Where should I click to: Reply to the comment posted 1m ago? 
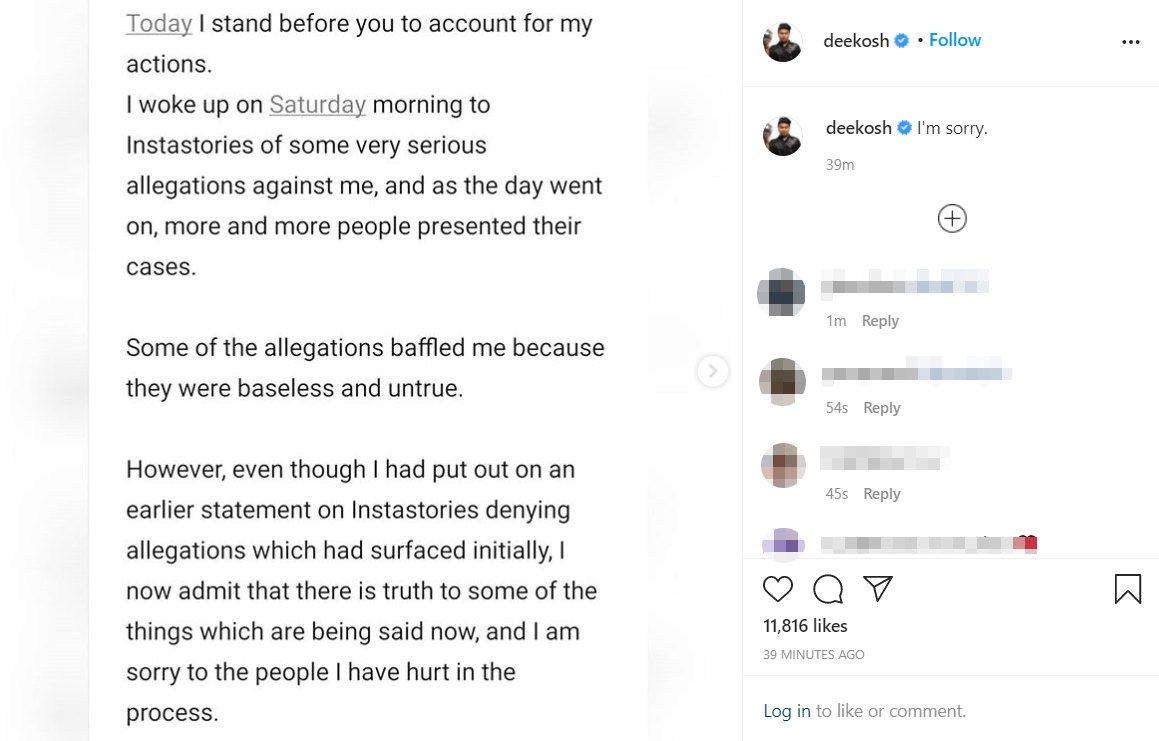coord(880,321)
